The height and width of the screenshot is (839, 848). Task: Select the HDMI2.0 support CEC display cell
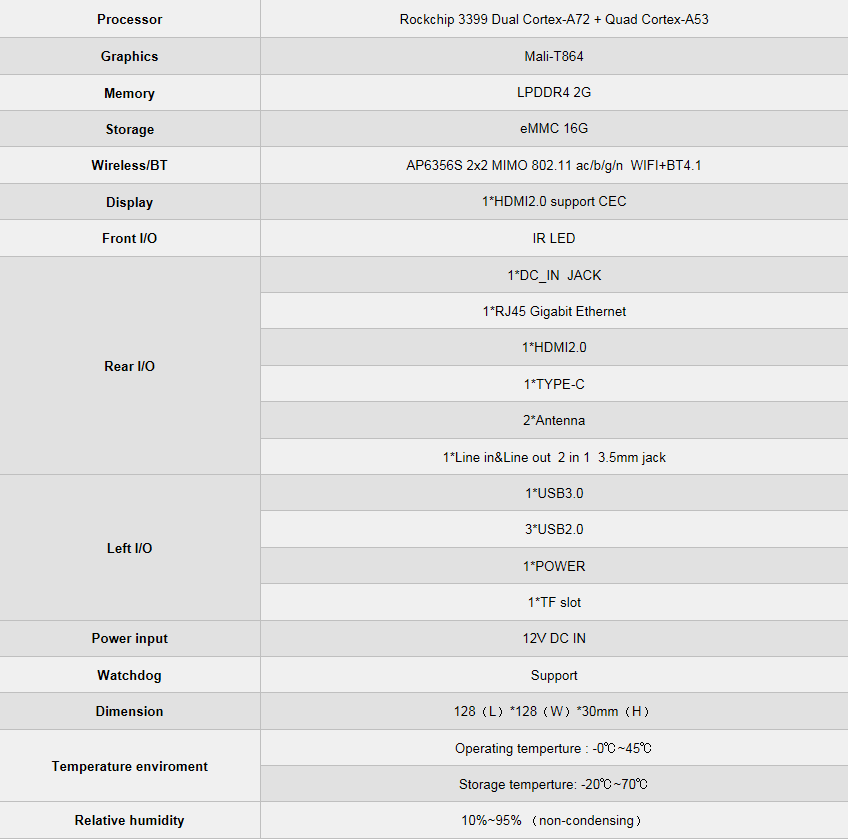tap(554, 201)
